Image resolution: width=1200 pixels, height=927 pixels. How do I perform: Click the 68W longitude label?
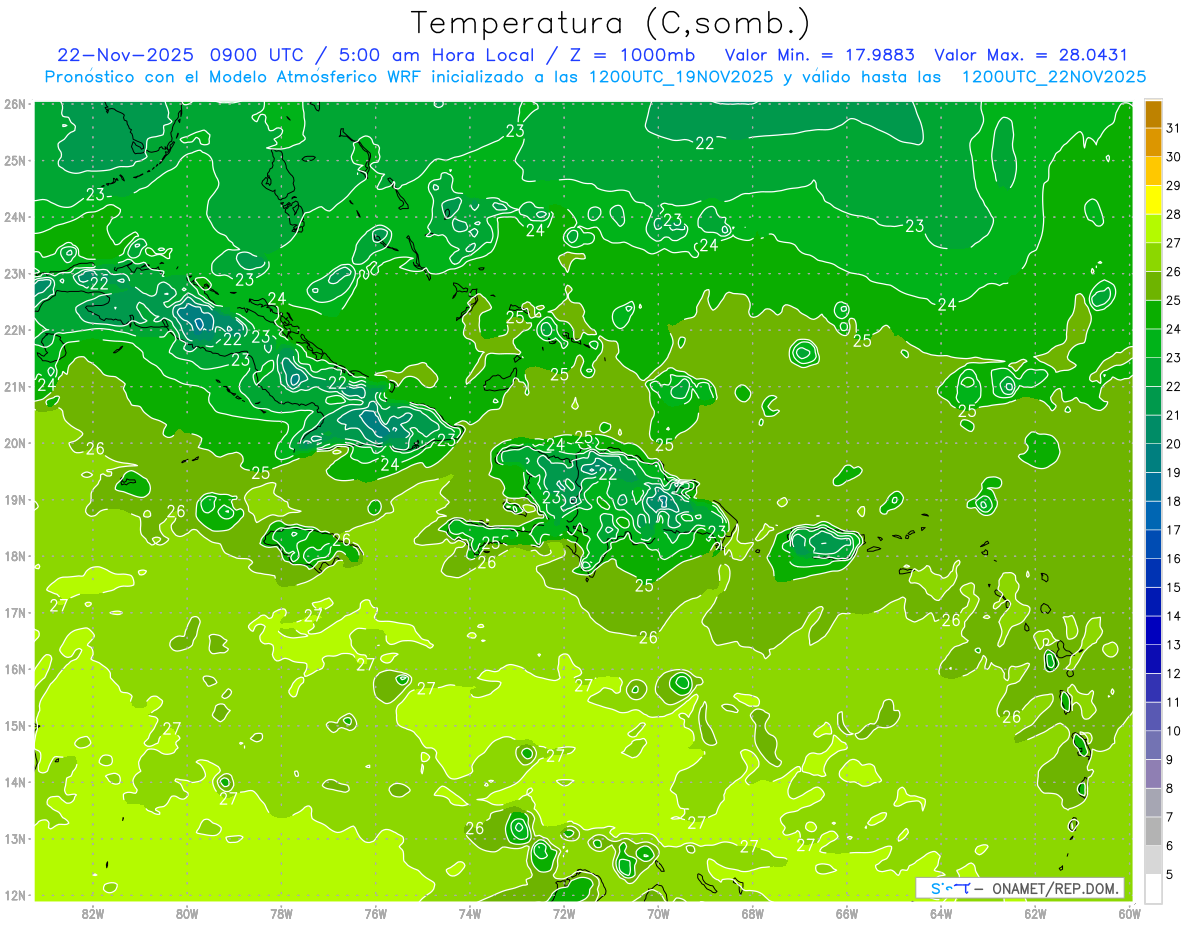pyautogui.click(x=753, y=913)
